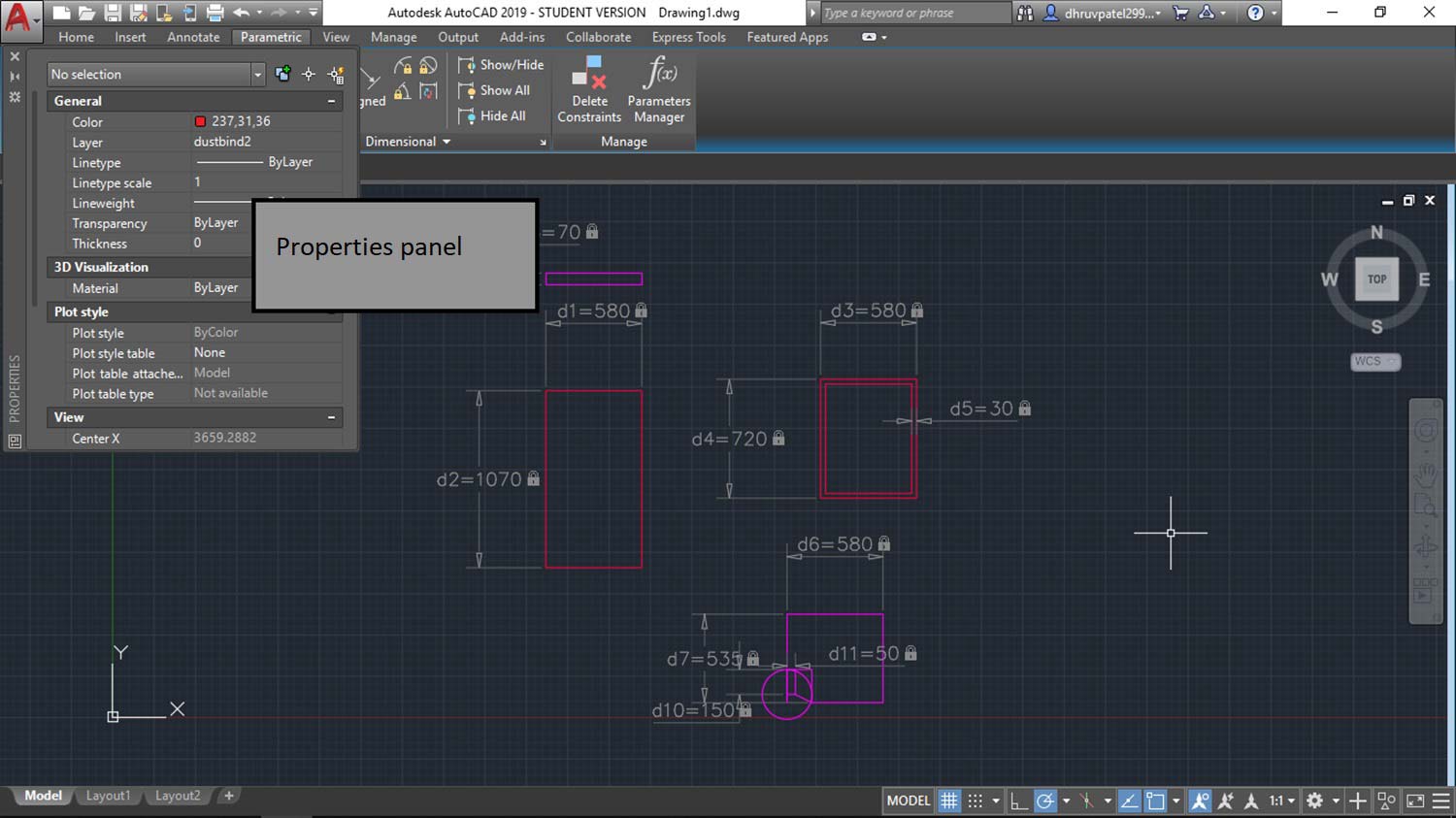Collapse the General section
The height and width of the screenshot is (818, 1456).
click(331, 101)
